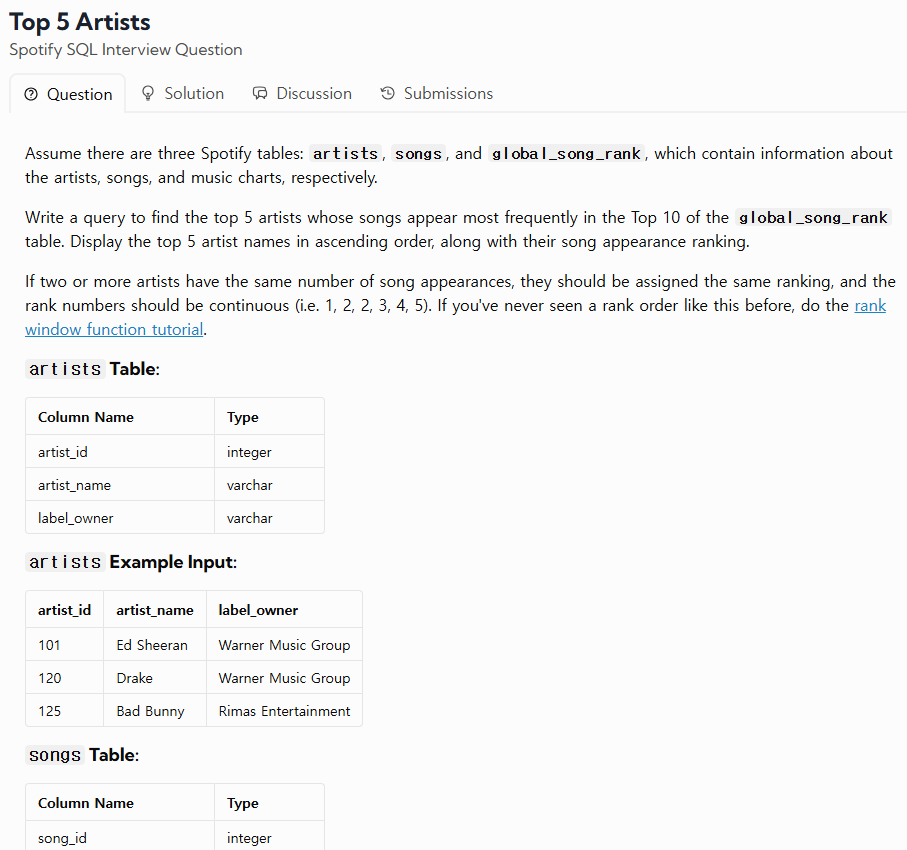Switch to the Solution tab

(183, 94)
